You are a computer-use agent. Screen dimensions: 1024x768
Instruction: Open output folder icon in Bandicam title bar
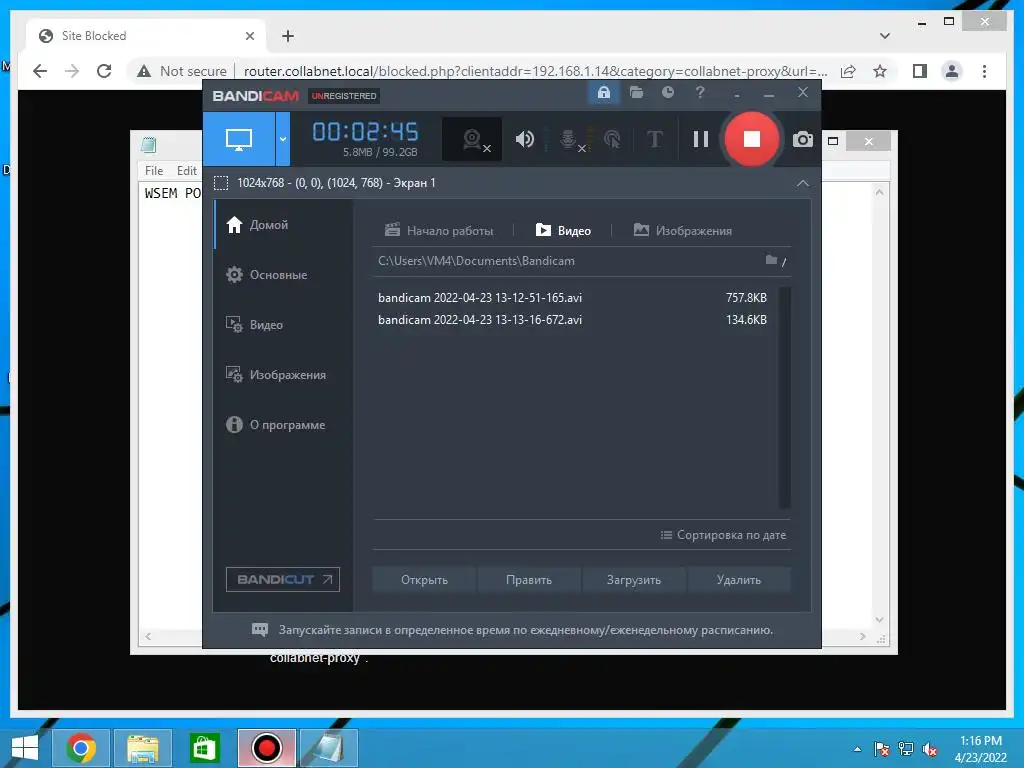[636, 93]
